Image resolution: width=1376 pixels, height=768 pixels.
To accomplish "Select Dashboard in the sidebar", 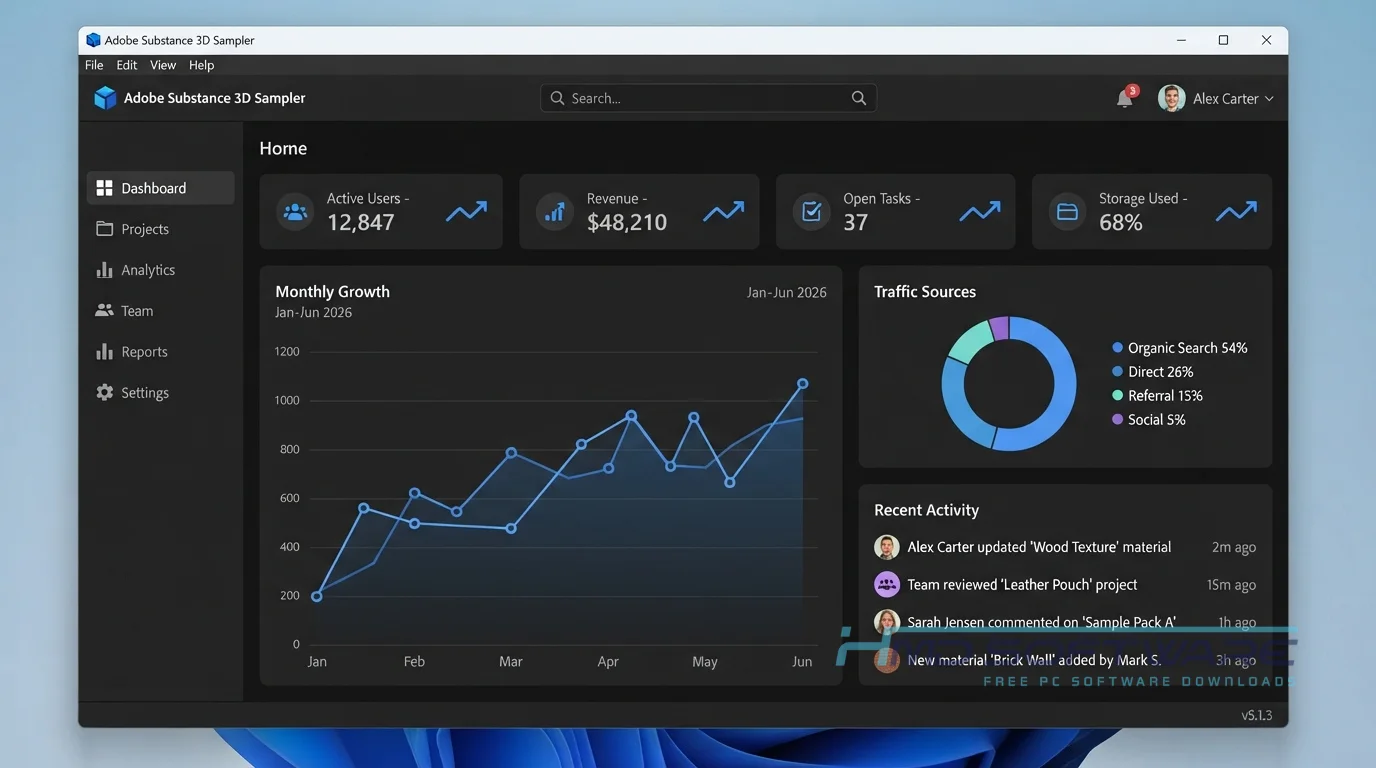I will 161,188.
